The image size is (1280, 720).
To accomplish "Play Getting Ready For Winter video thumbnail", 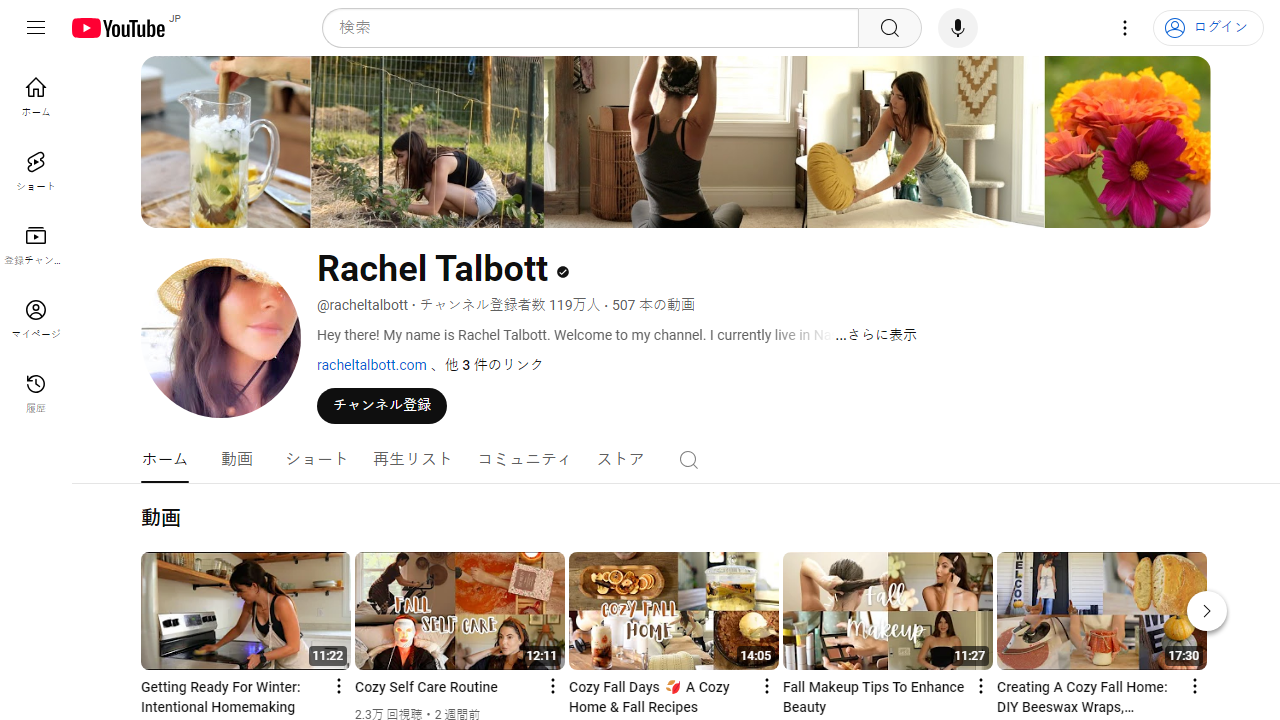I will pyautogui.click(x=246, y=610).
